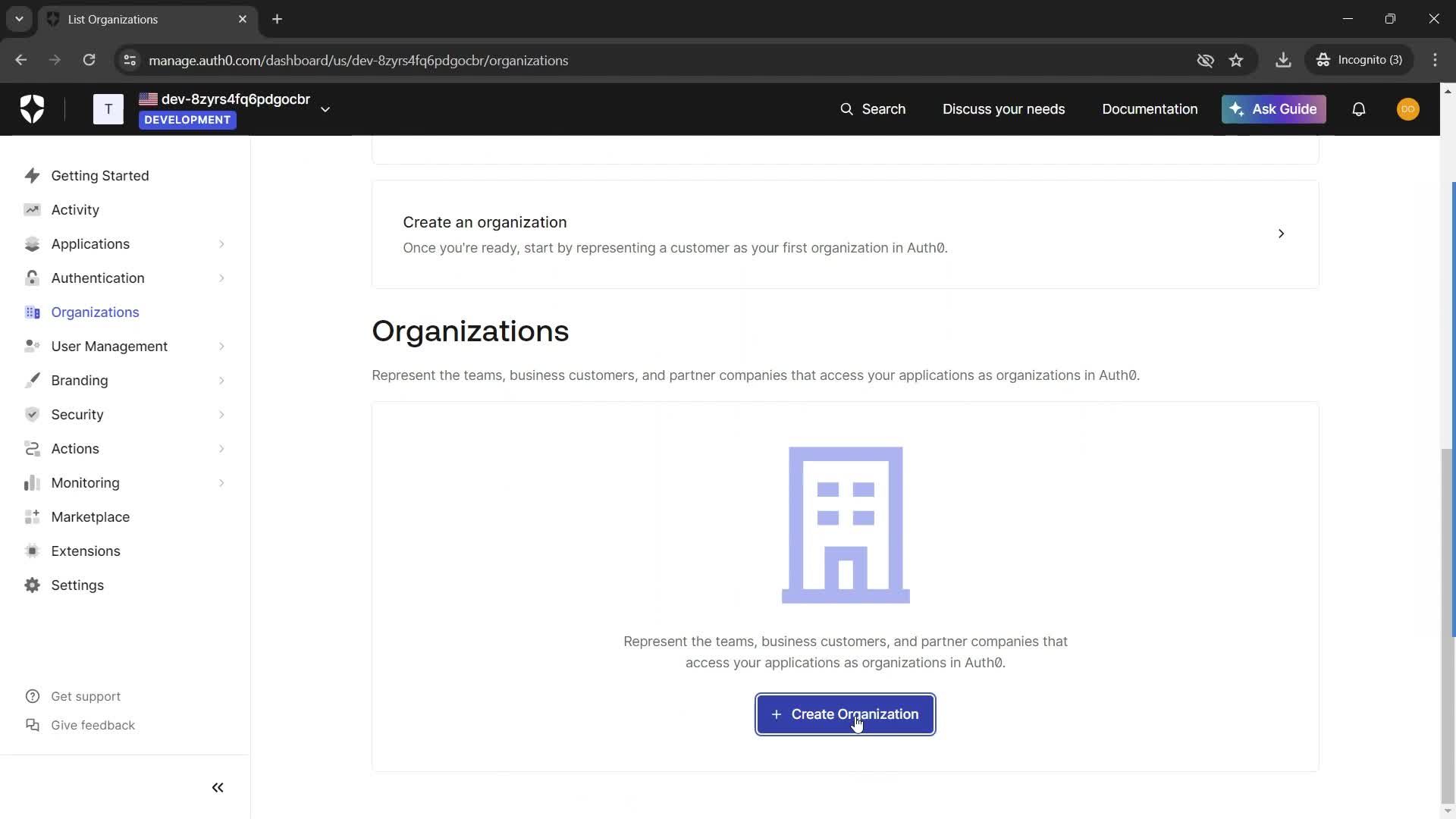Open Marketplace in sidebar
Image resolution: width=1456 pixels, height=819 pixels.
click(x=90, y=517)
